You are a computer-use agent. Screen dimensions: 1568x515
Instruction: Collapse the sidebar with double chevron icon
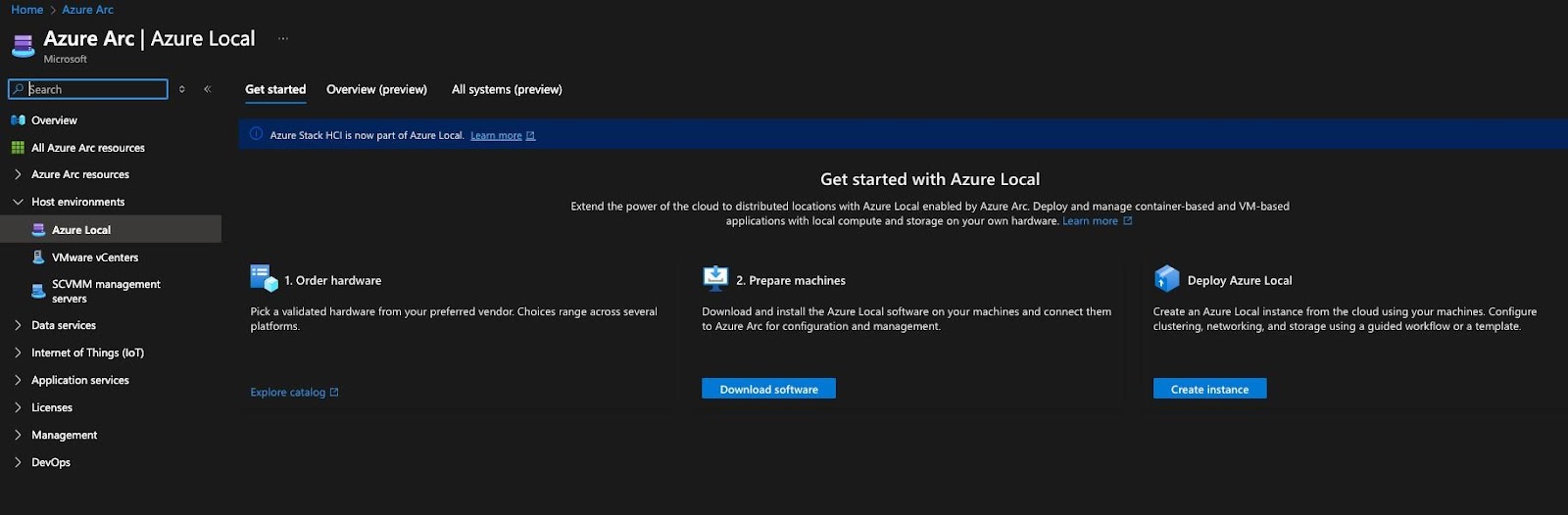pos(208,89)
